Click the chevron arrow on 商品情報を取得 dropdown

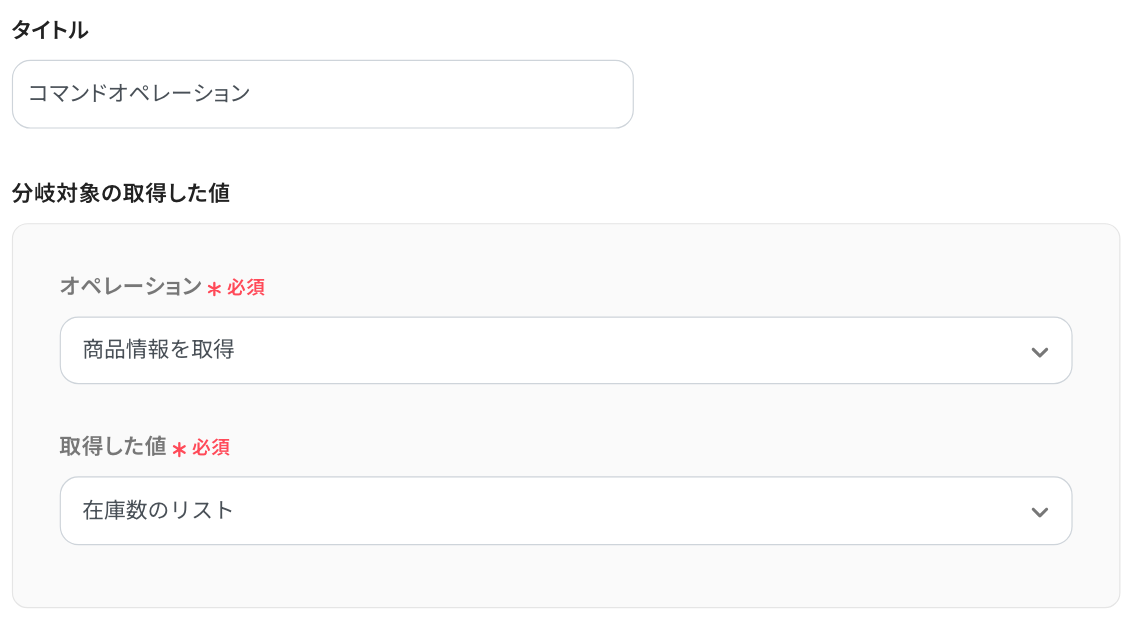[1039, 352]
